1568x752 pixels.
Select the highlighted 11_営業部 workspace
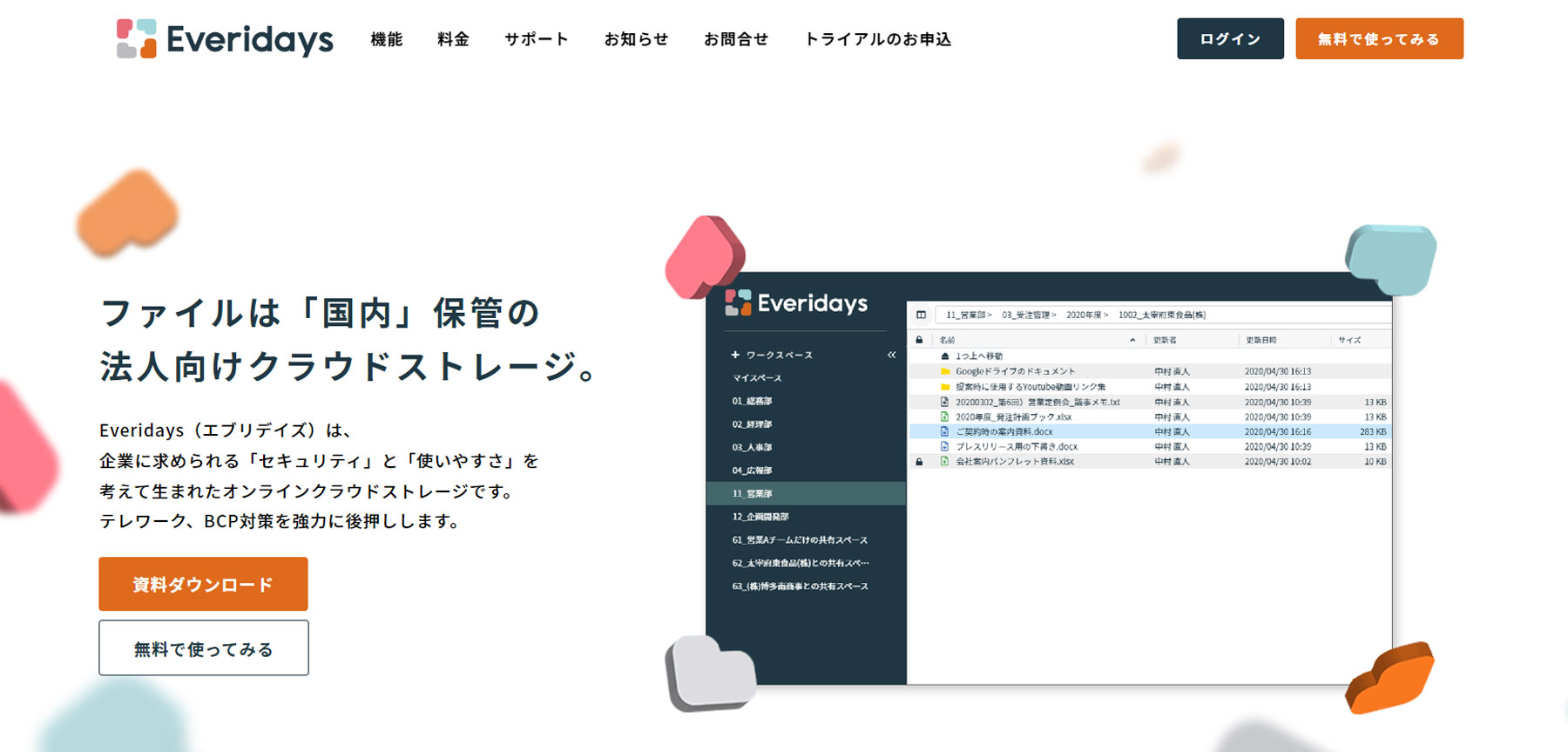806,493
